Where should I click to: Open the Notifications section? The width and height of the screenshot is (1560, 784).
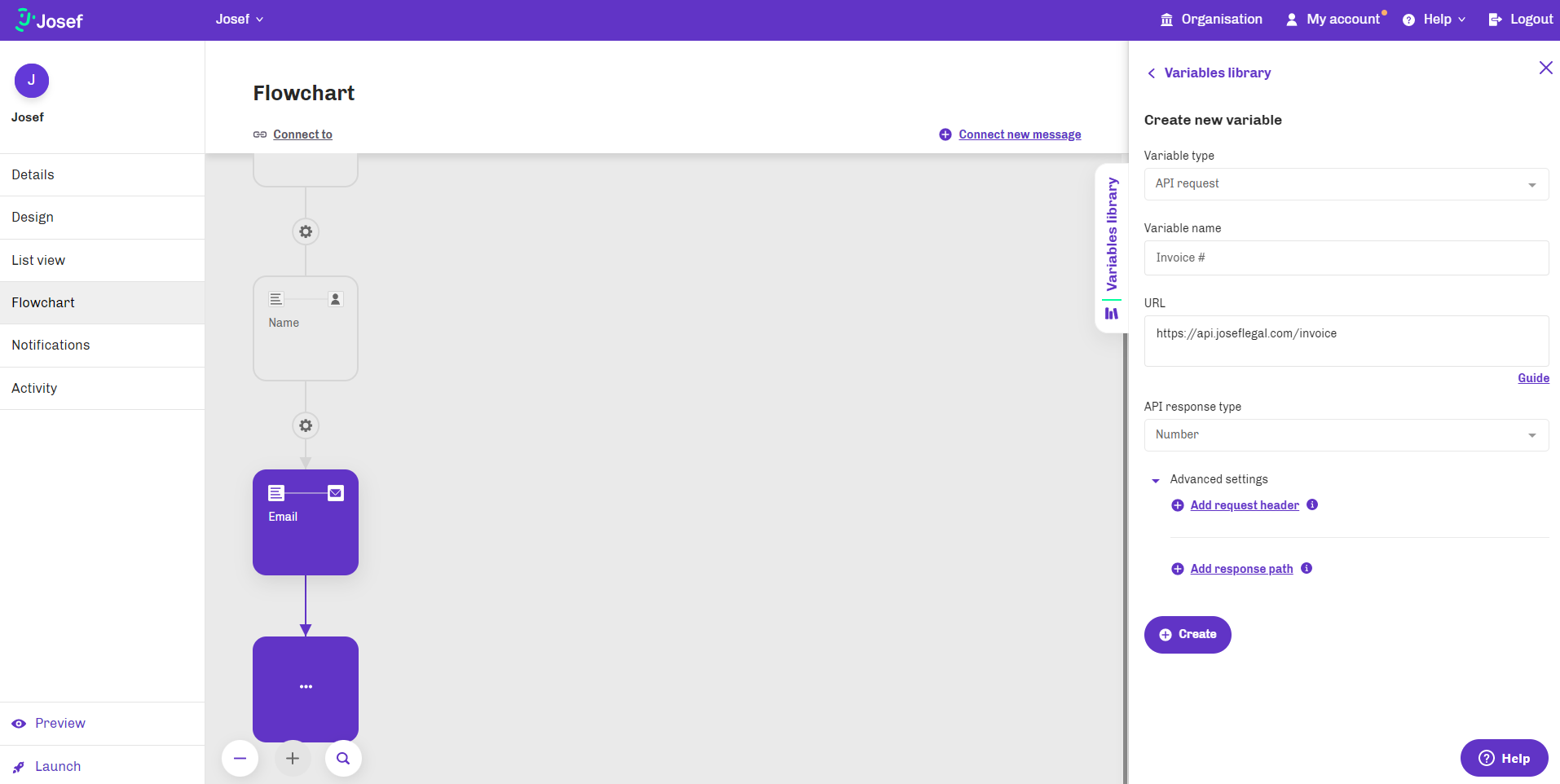click(102, 346)
